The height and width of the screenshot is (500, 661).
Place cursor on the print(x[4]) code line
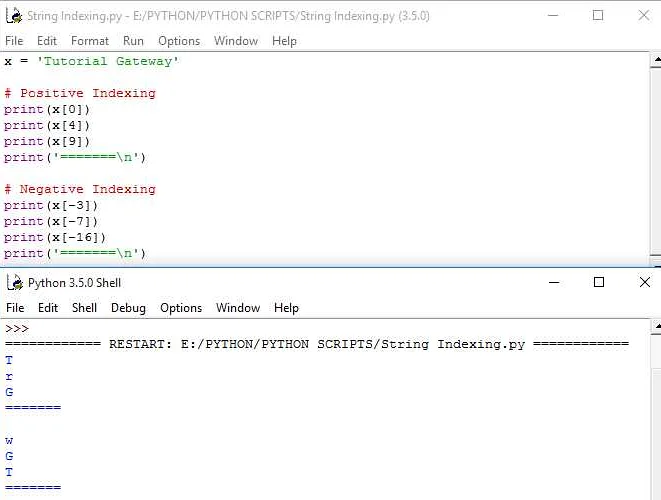coord(47,125)
